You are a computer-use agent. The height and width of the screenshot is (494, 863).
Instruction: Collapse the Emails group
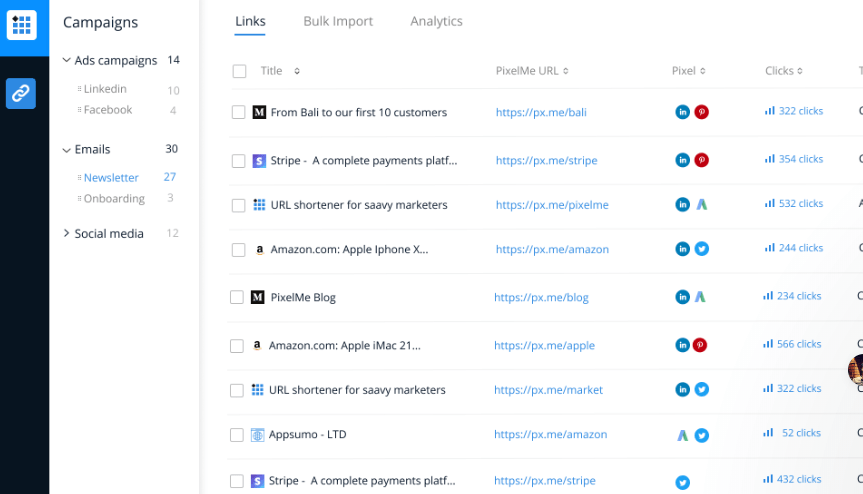pyautogui.click(x=67, y=150)
